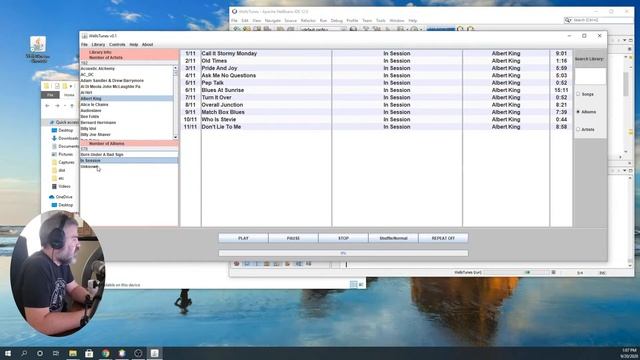
Task: Open the File menu in WallyTunes
Action: (x=84, y=44)
